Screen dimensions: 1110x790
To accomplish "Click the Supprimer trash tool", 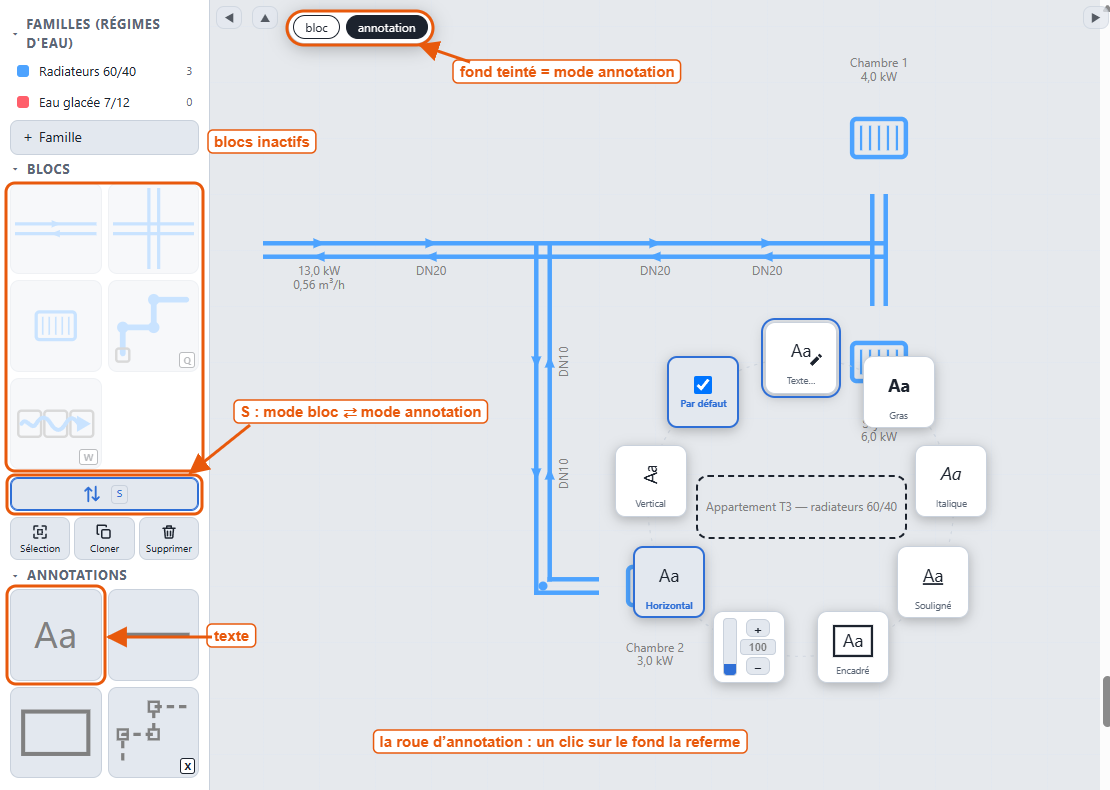I will [169, 539].
